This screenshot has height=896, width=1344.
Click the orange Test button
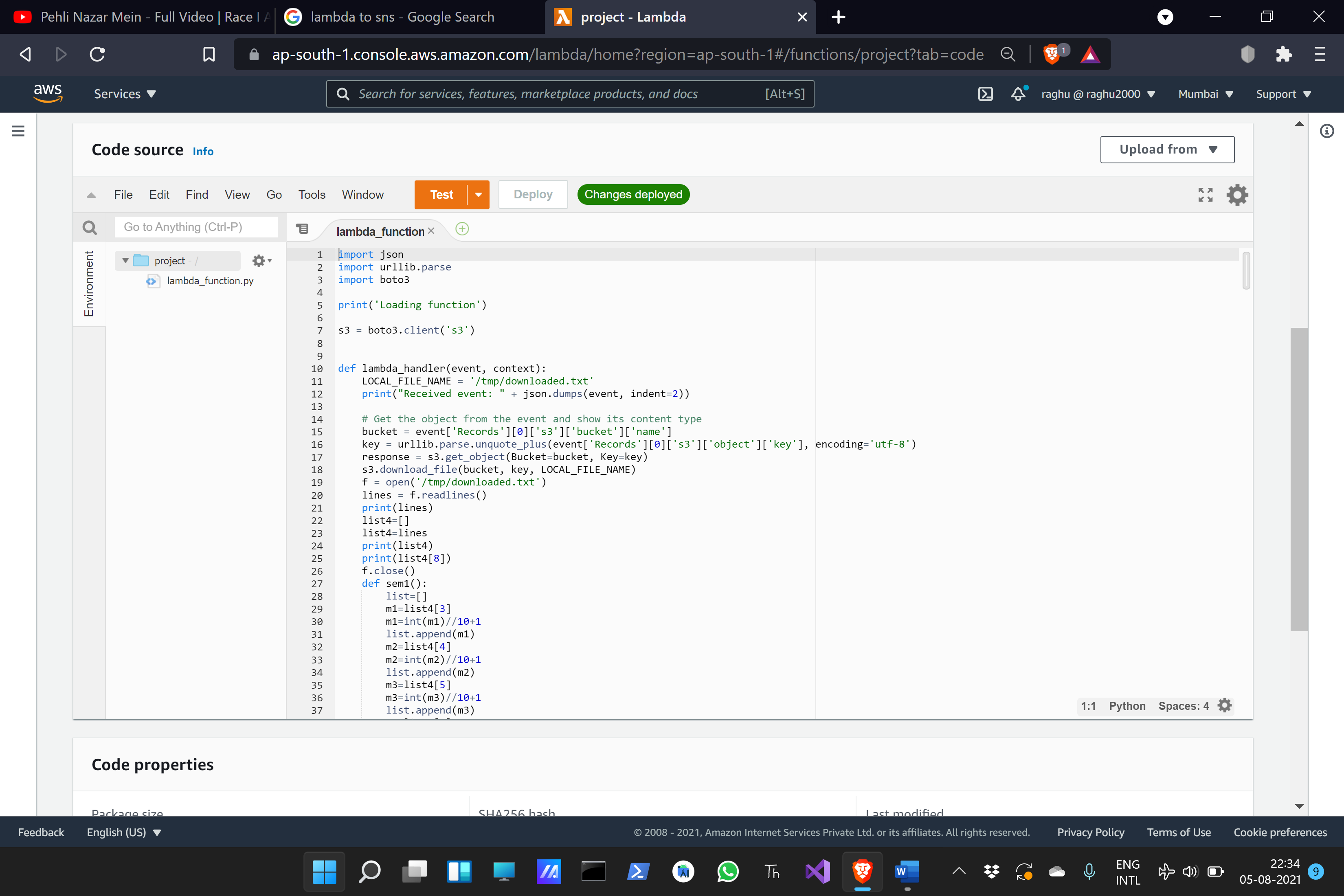point(441,195)
